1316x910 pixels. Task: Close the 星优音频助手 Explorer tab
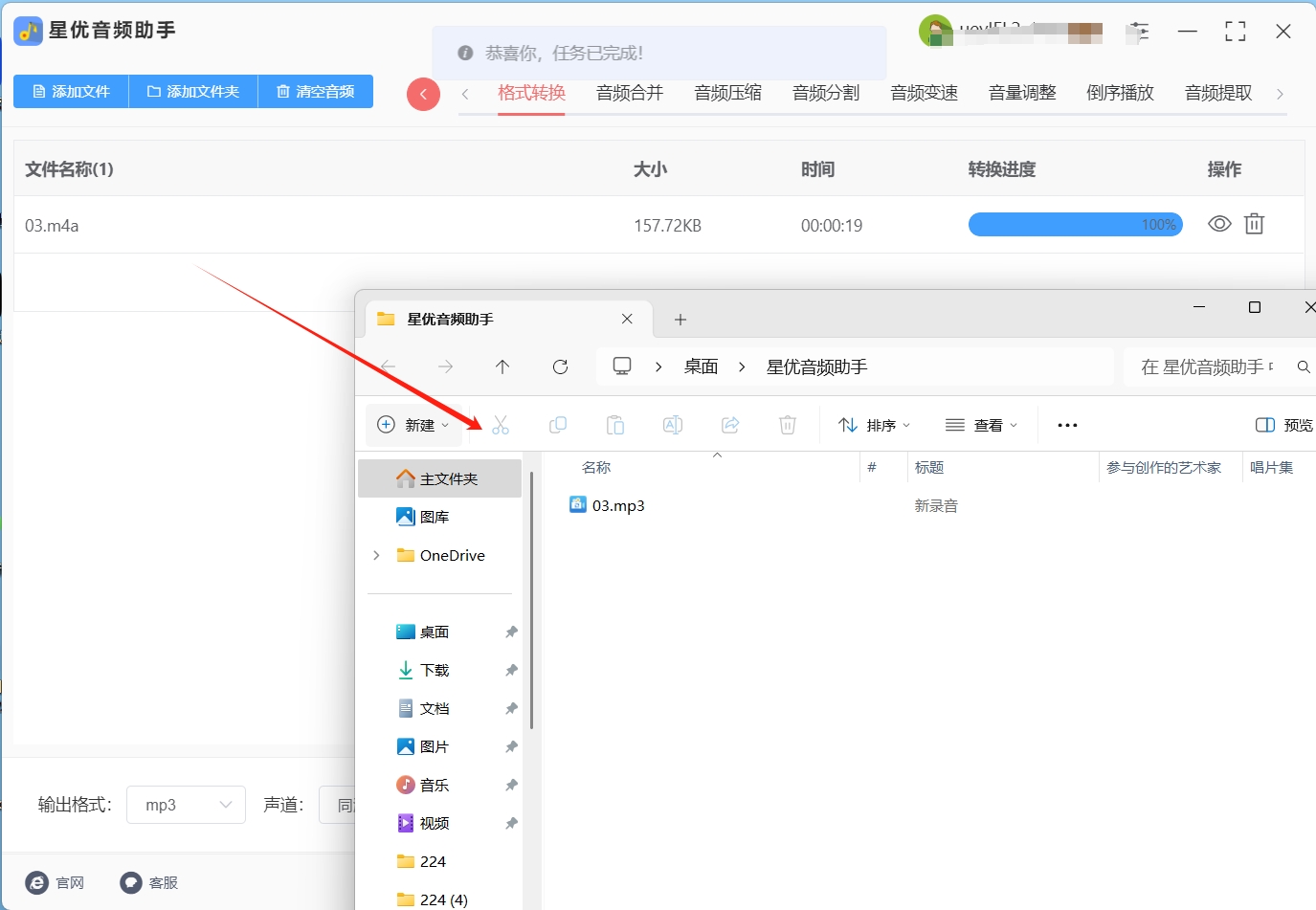pyautogui.click(x=627, y=319)
